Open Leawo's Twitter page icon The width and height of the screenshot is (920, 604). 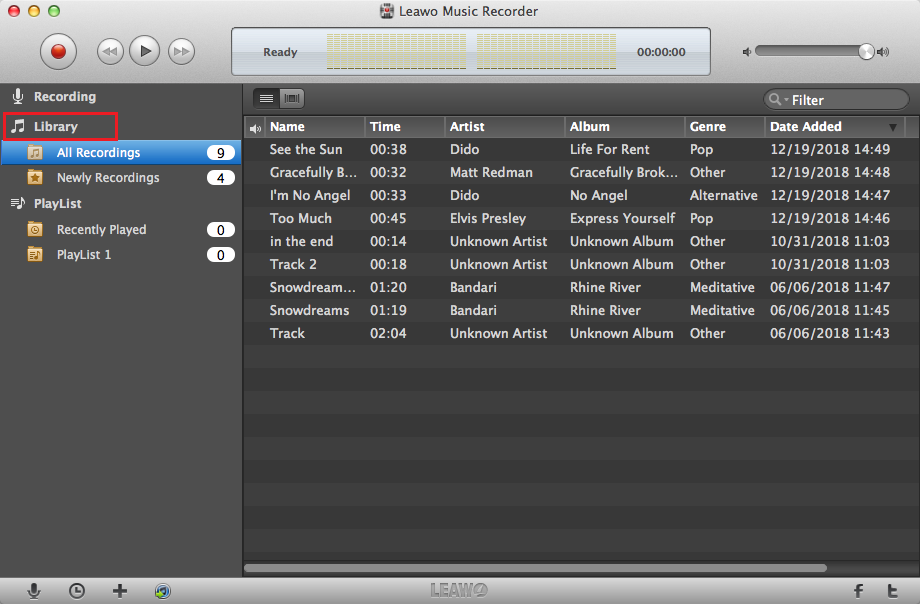click(893, 591)
